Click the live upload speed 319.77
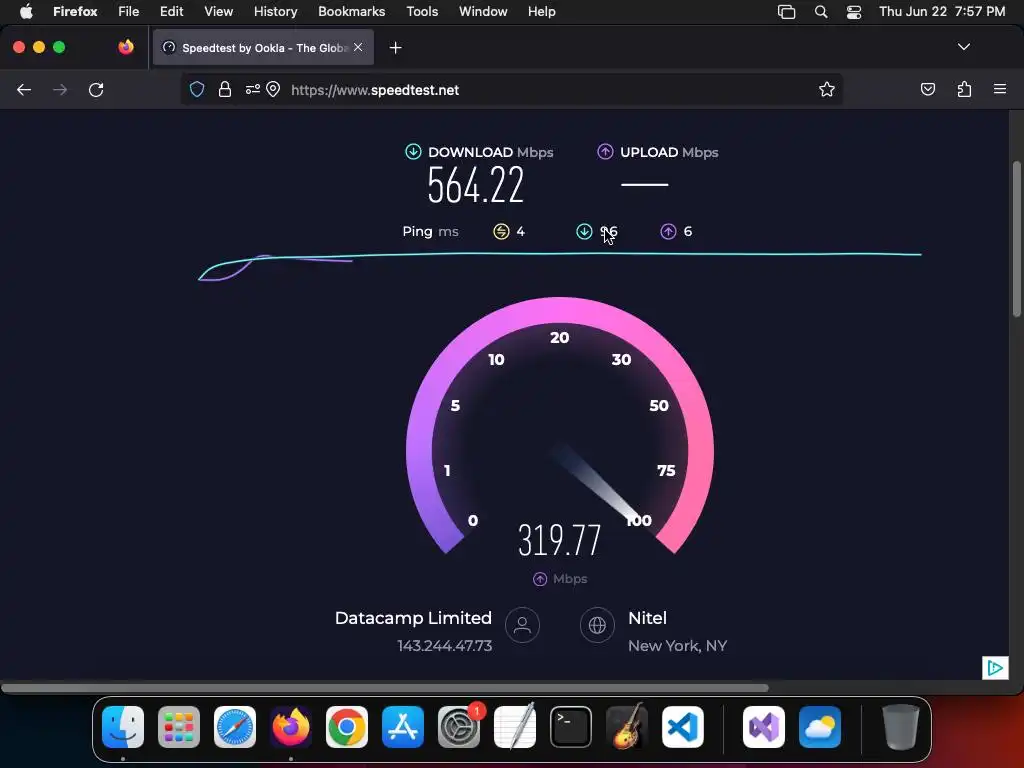1024x768 pixels. pyautogui.click(x=559, y=540)
